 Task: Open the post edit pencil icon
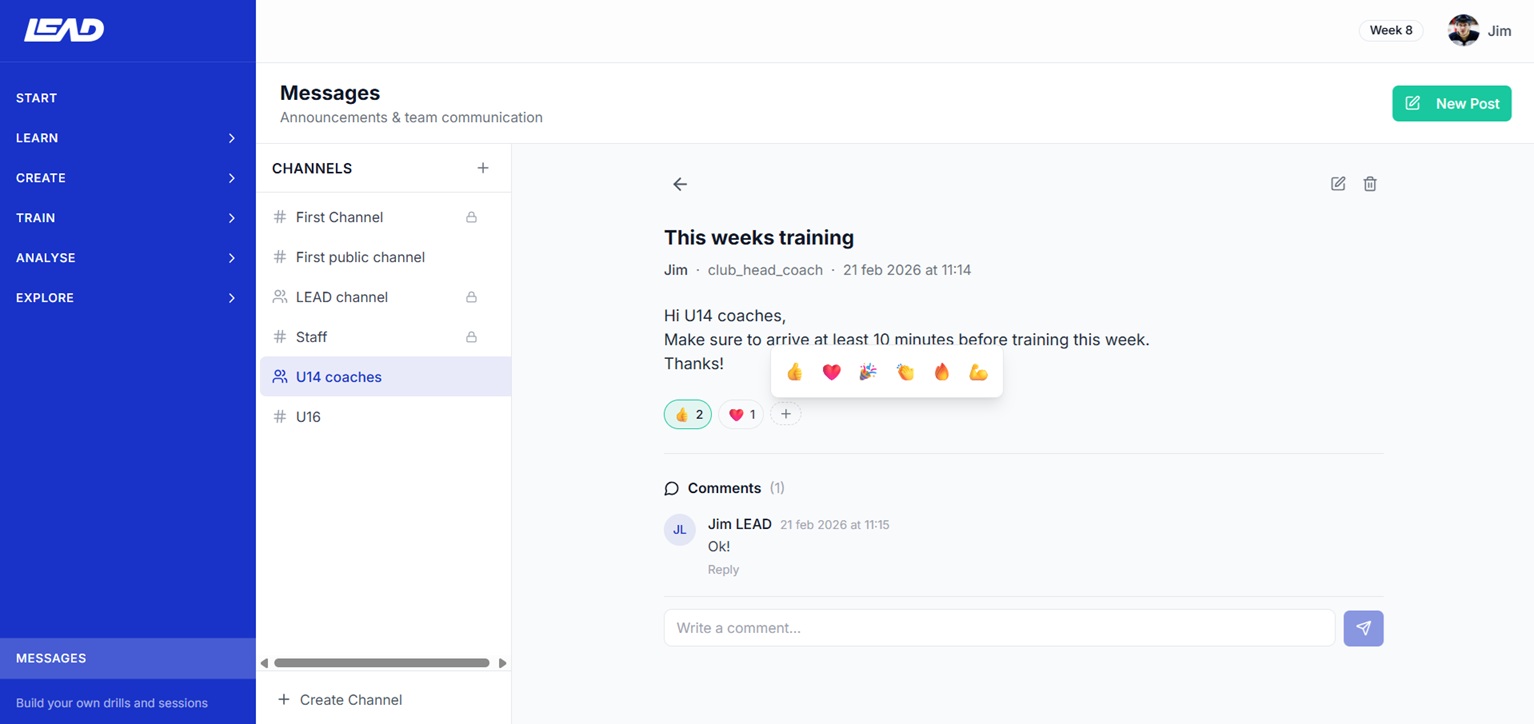1337,184
